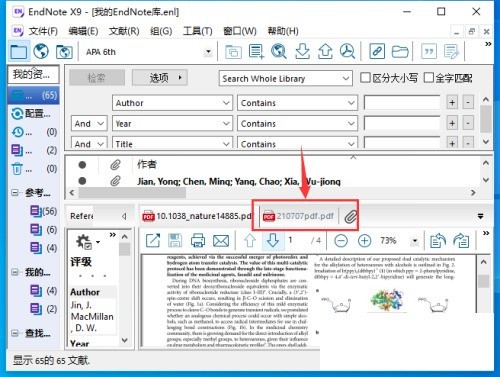Select Sync status 配置 group
The width and height of the screenshot is (500, 377).
32,114
